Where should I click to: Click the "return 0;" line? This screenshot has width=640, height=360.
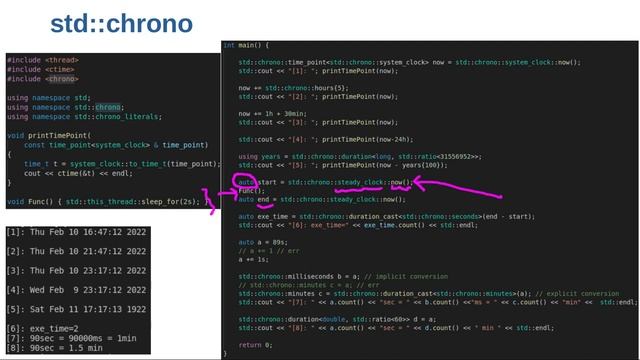click(x=255, y=345)
